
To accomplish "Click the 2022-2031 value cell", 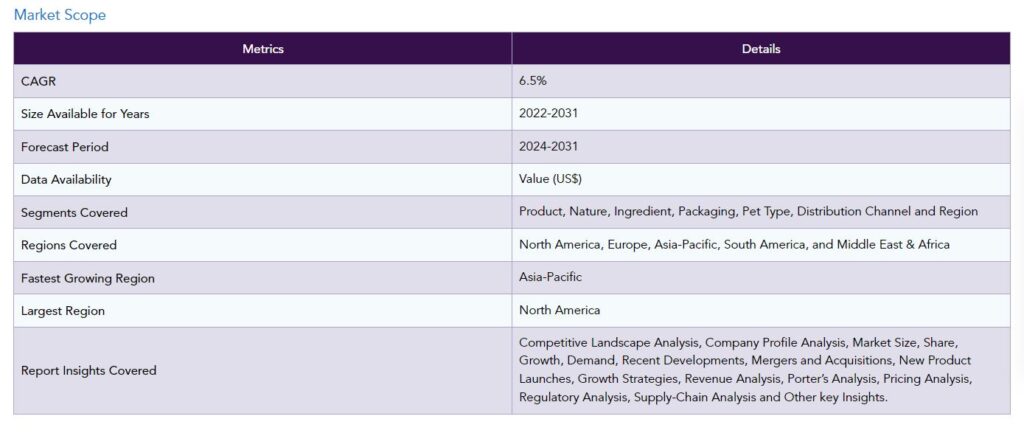I will [548, 114].
